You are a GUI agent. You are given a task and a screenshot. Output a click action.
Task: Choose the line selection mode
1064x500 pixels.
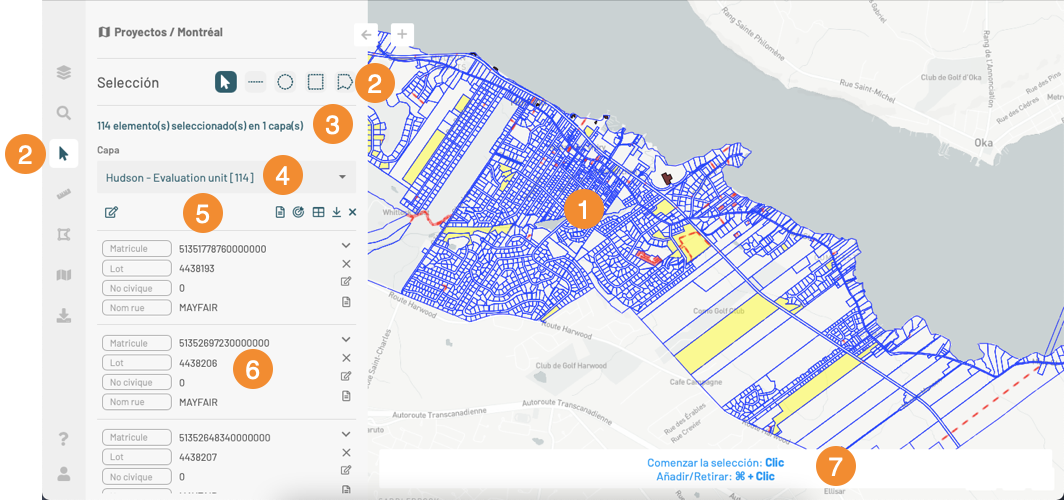[x=256, y=83]
